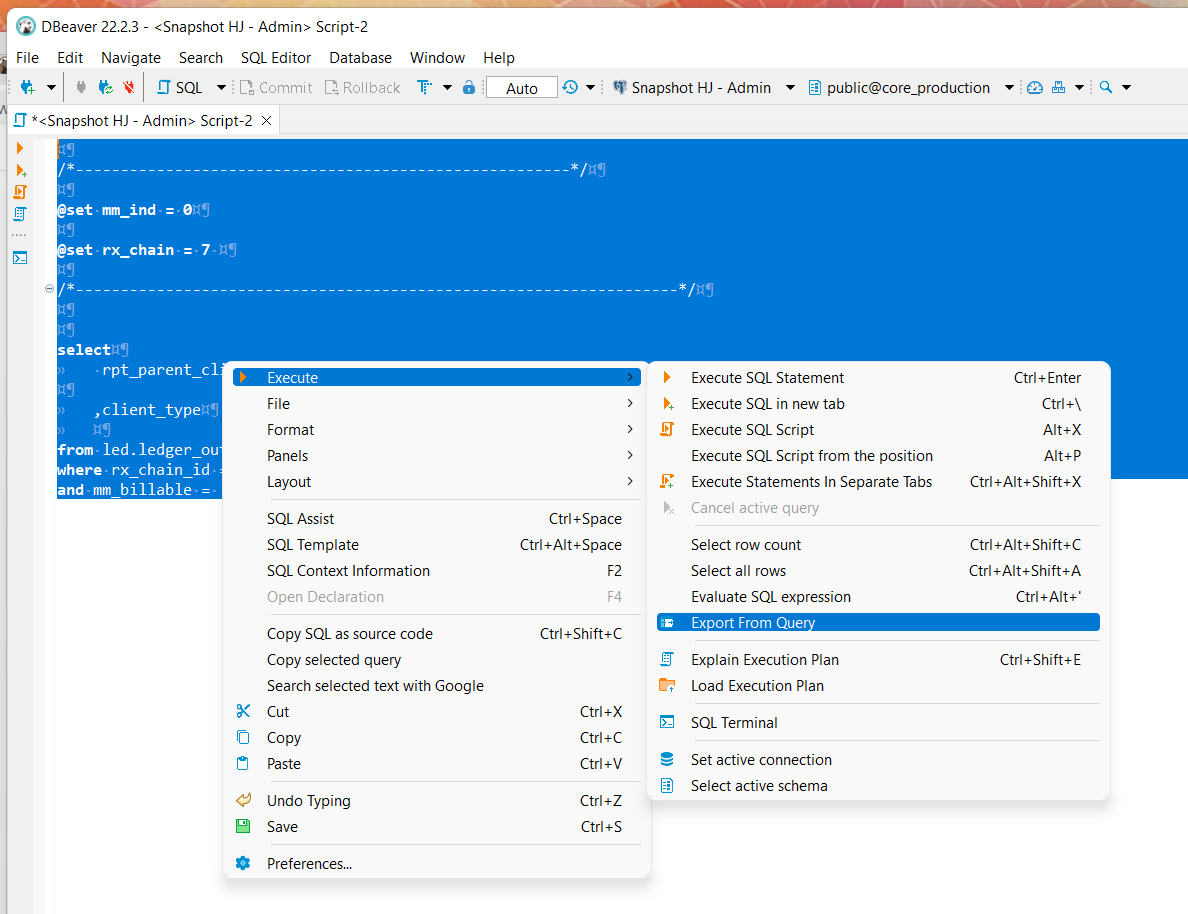Collapse the comment block with the fold marker
The image size is (1188, 914).
(x=49, y=289)
